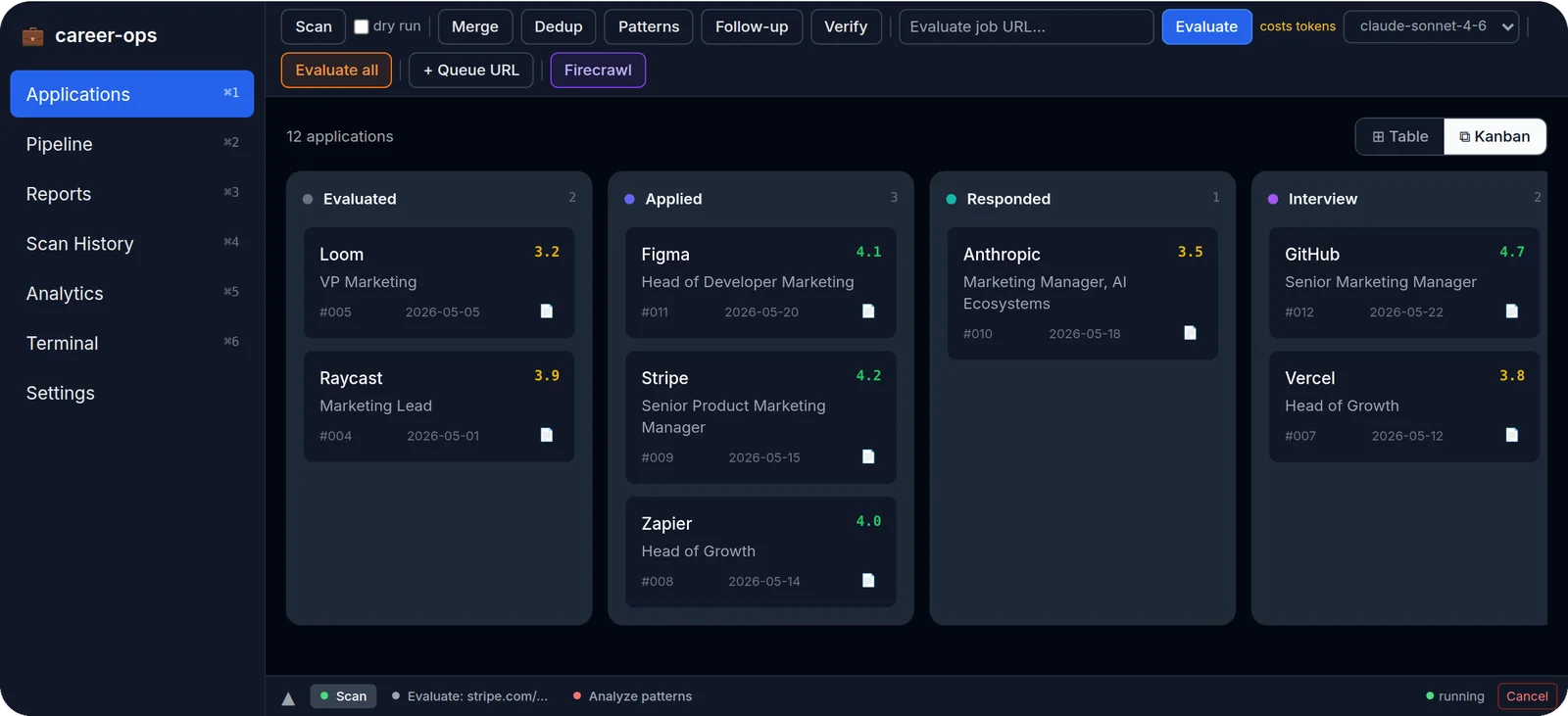Image resolution: width=1568 pixels, height=716 pixels.
Task: Open the report document icon on Figma card
Action: coord(868,311)
